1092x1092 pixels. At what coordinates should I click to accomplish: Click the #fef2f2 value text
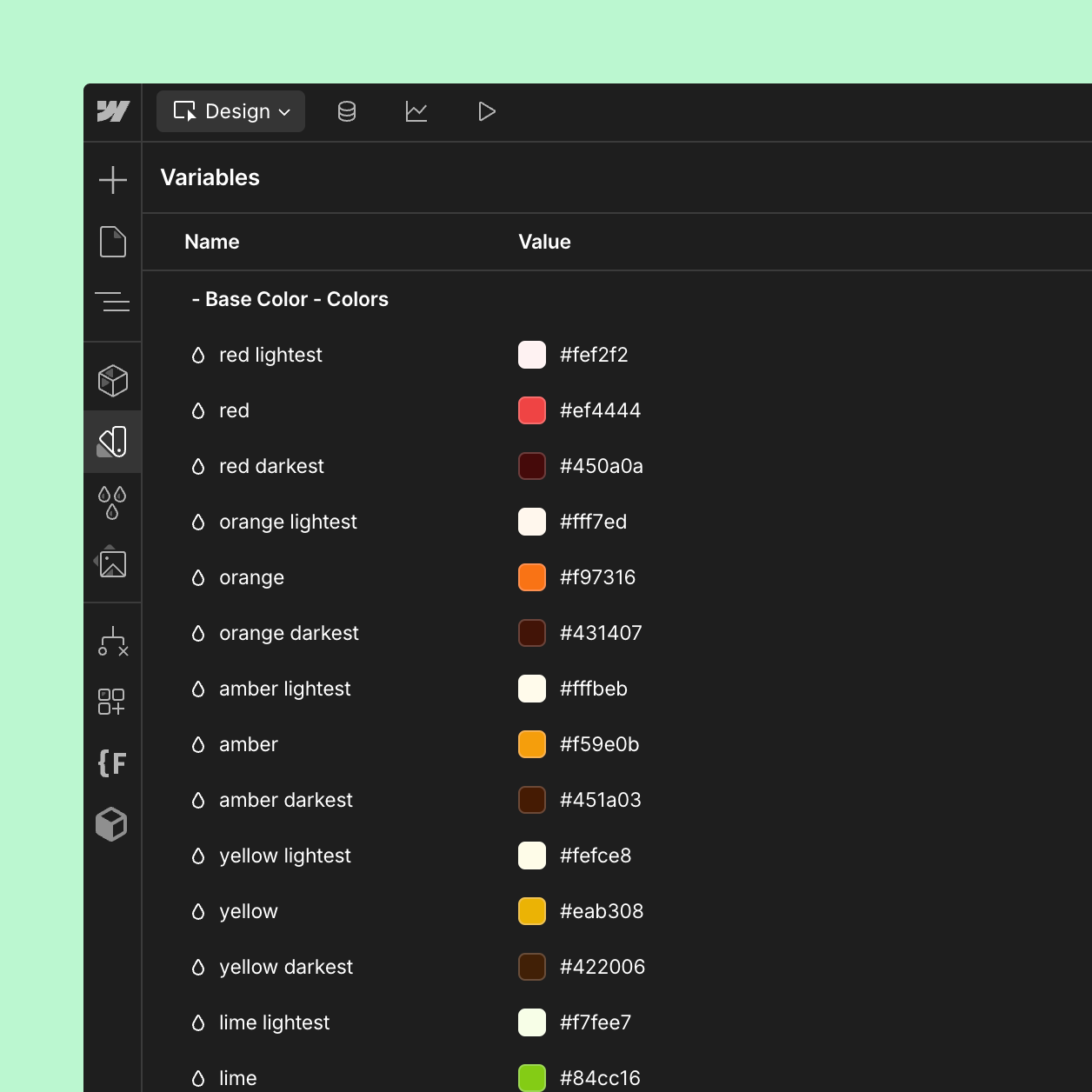[x=594, y=355]
